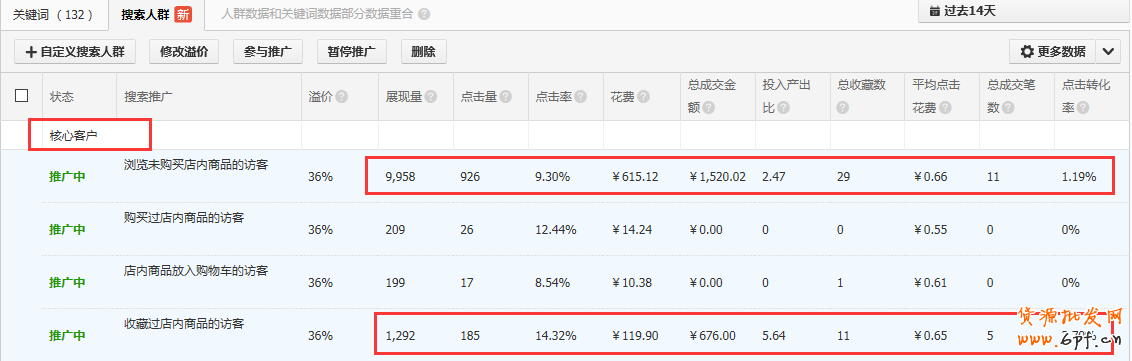This screenshot has height=361, width=1132.
Task: Click help icon under 总收藏数 header
Action: (x=843, y=108)
